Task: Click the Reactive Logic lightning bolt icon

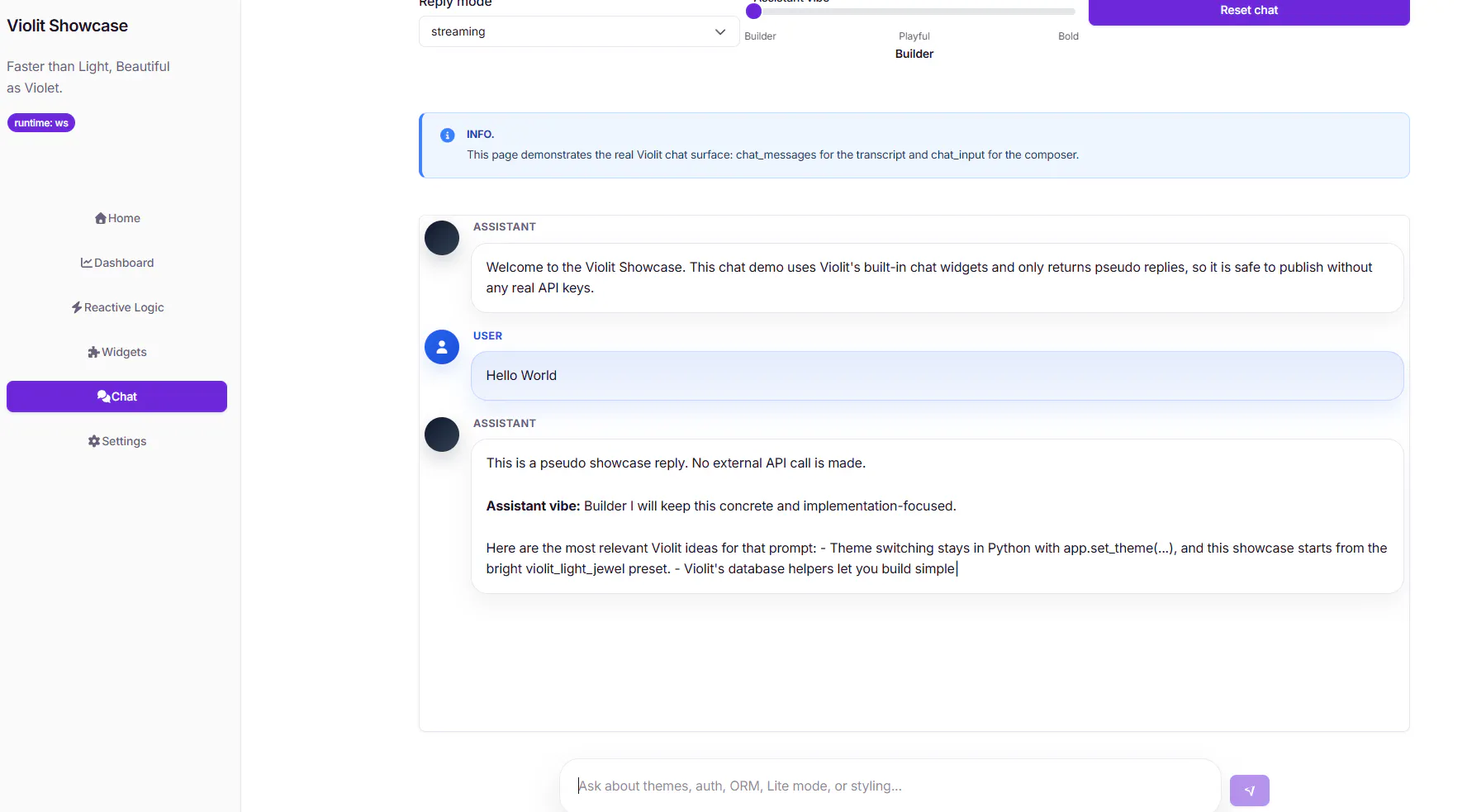Action: pyautogui.click(x=77, y=307)
